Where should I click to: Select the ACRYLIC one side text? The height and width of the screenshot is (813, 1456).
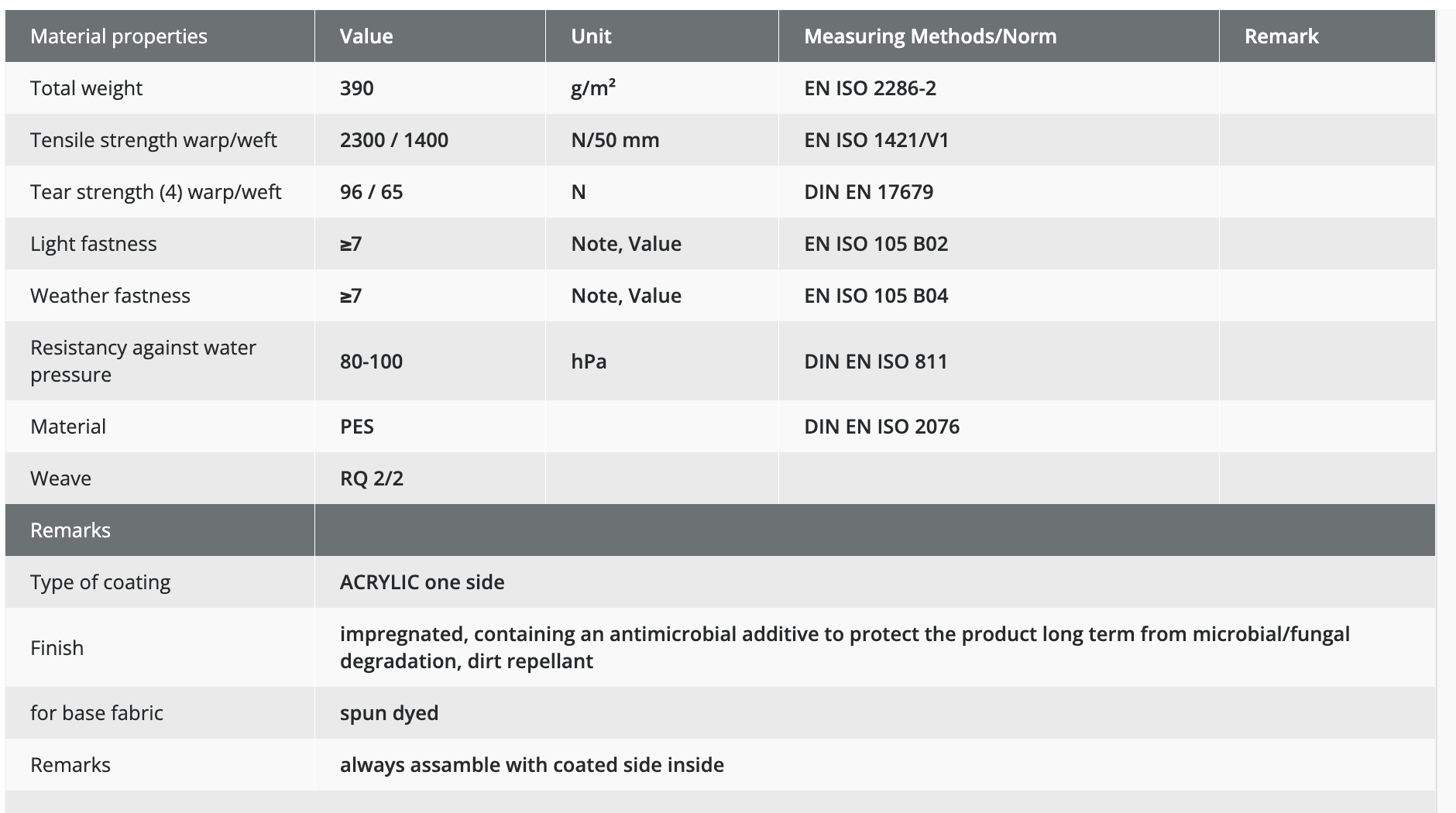[422, 582]
